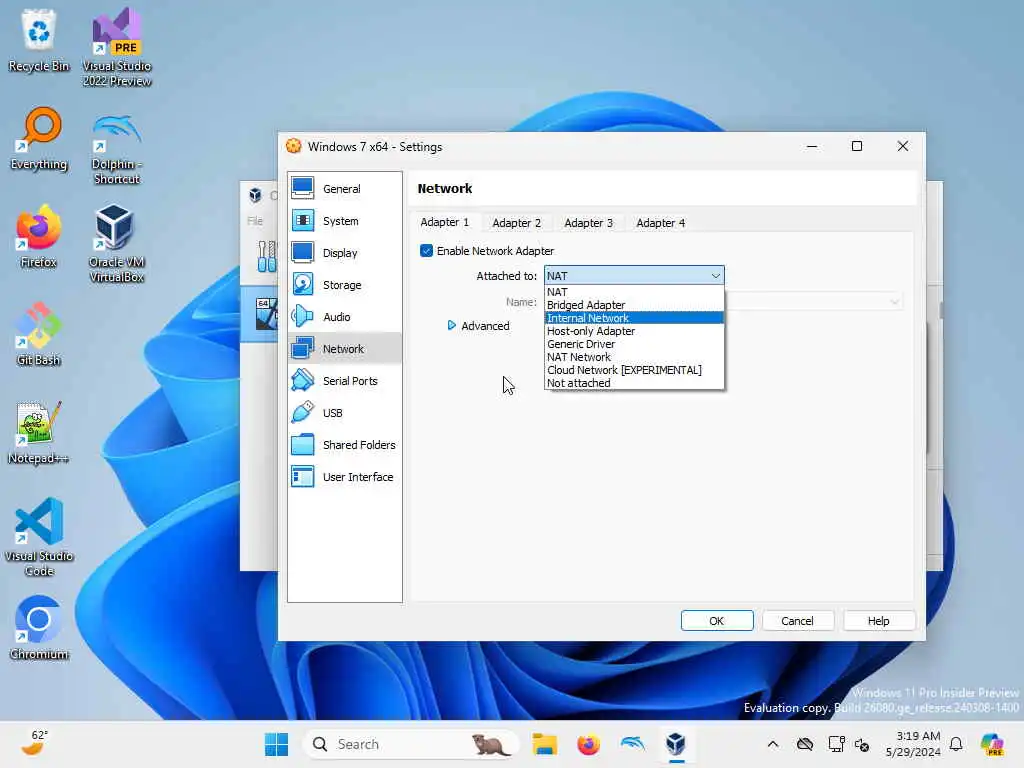Open the Storage settings category
1024x768 pixels.
coord(344,285)
